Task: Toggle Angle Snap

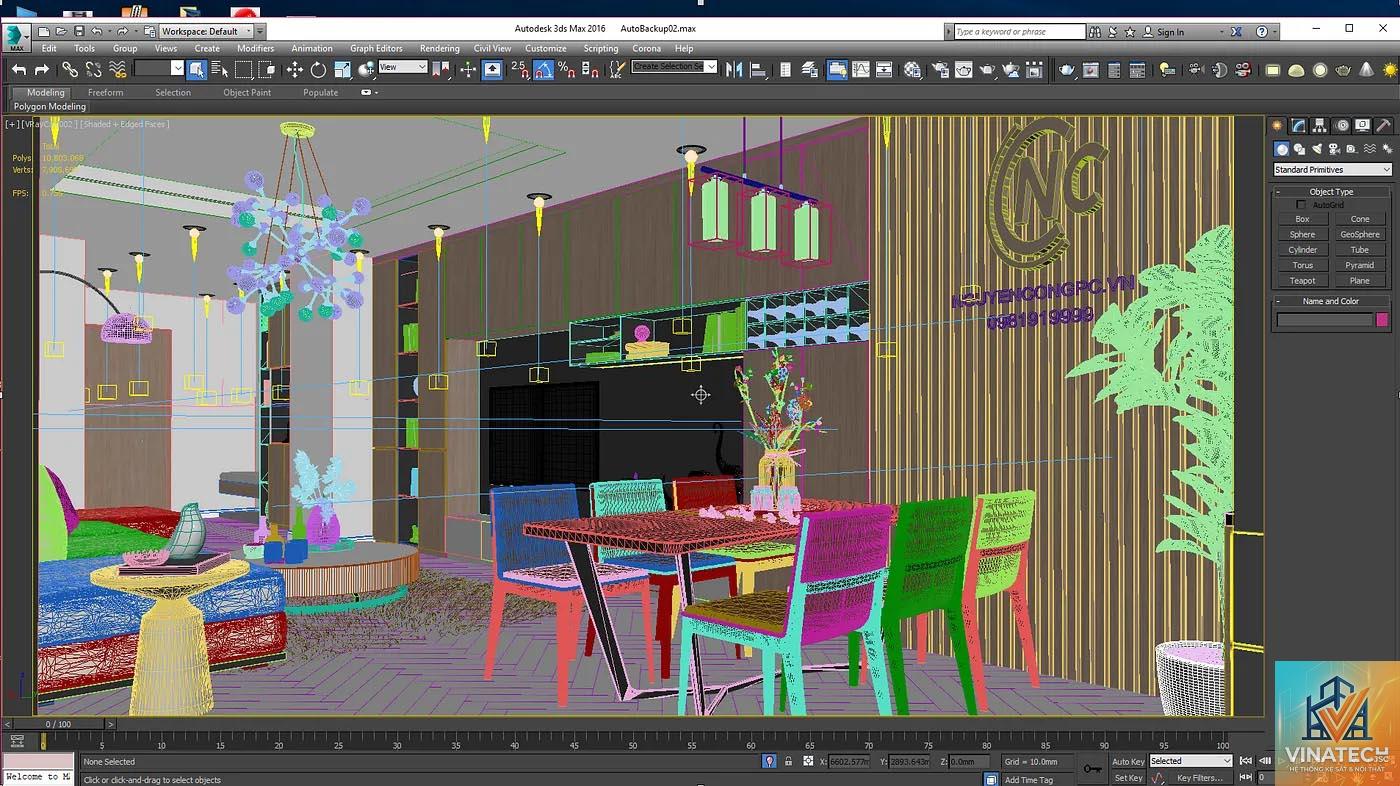Action: [544, 69]
